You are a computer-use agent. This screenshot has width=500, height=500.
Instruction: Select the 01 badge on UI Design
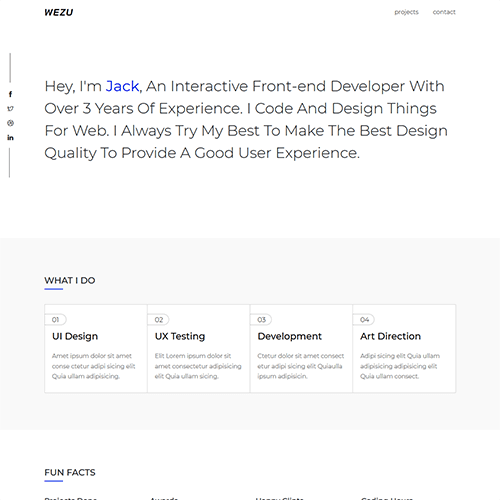coord(56,320)
